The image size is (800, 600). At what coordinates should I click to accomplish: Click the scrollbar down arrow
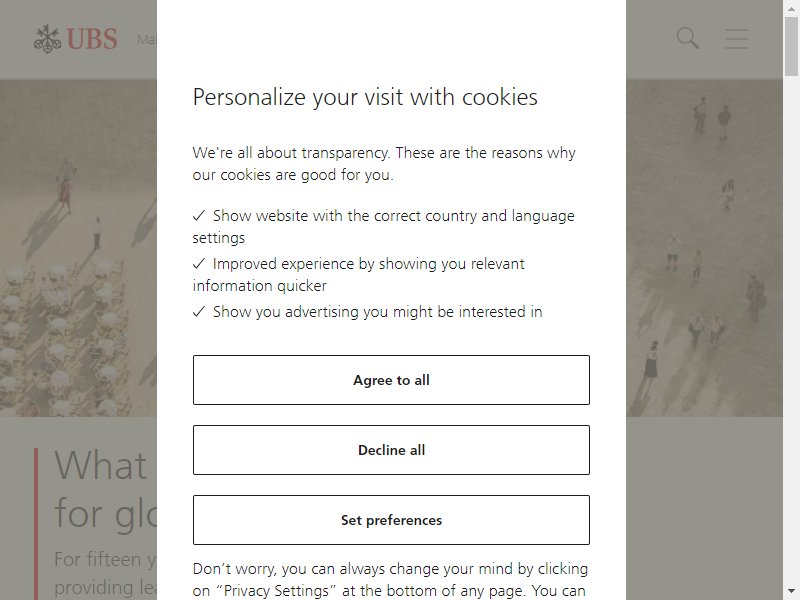[x=791, y=592]
